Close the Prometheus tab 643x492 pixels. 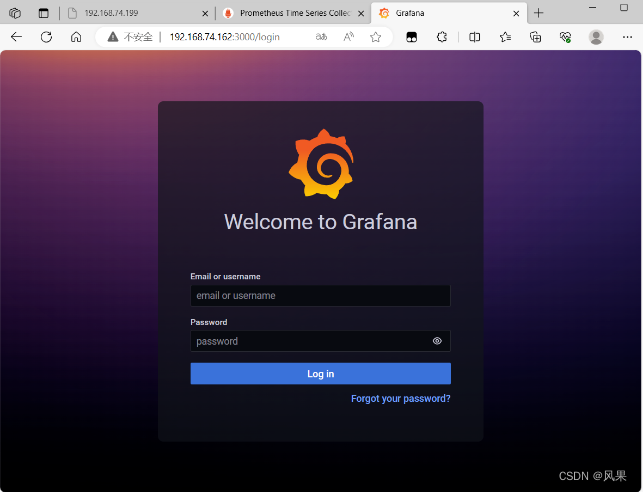pyautogui.click(x=361, y=14)
